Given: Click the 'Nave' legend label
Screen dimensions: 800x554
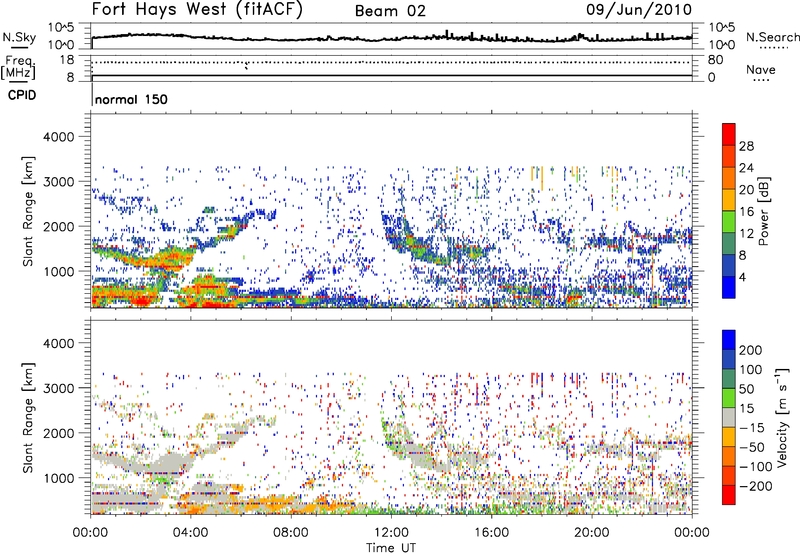Looking at the screenshot, I should click(761, 69).
